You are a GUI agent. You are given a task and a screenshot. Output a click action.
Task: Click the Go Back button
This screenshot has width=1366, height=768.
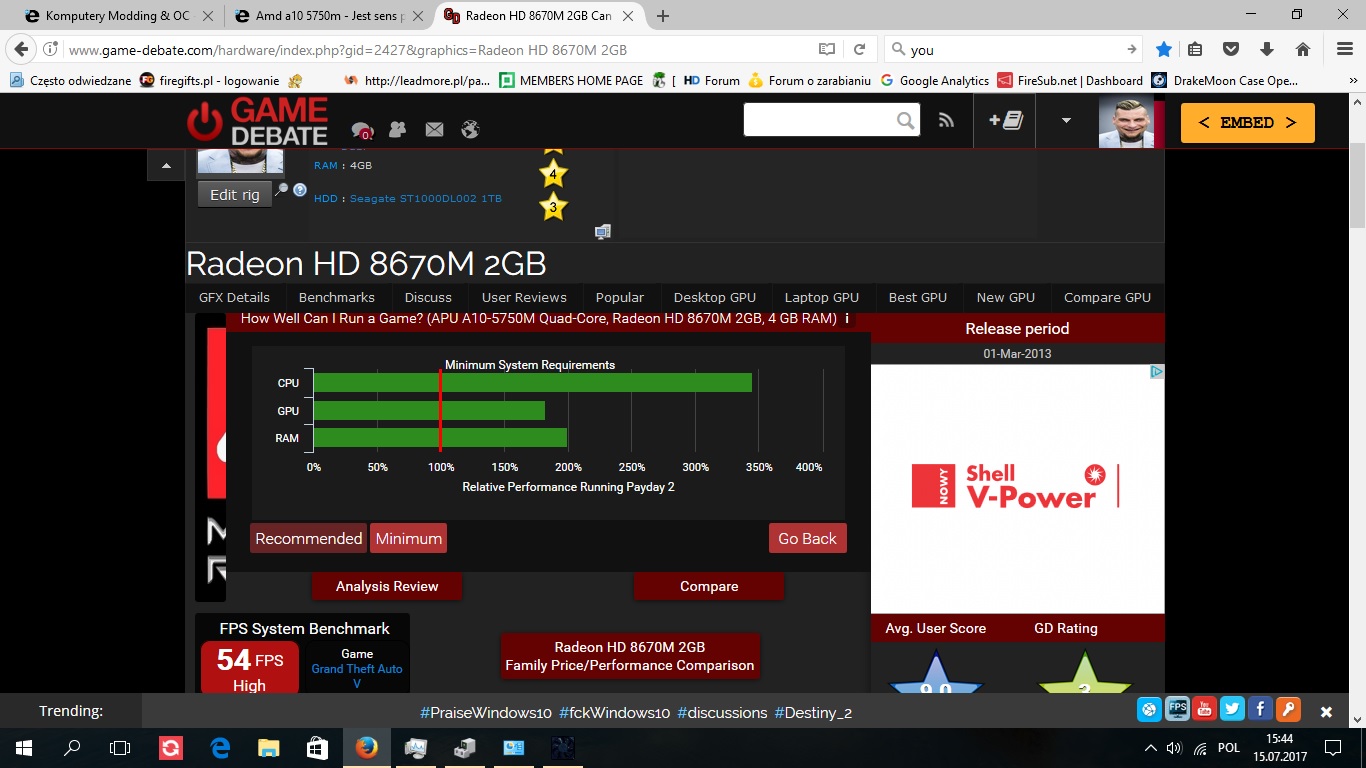click(807, 538)
